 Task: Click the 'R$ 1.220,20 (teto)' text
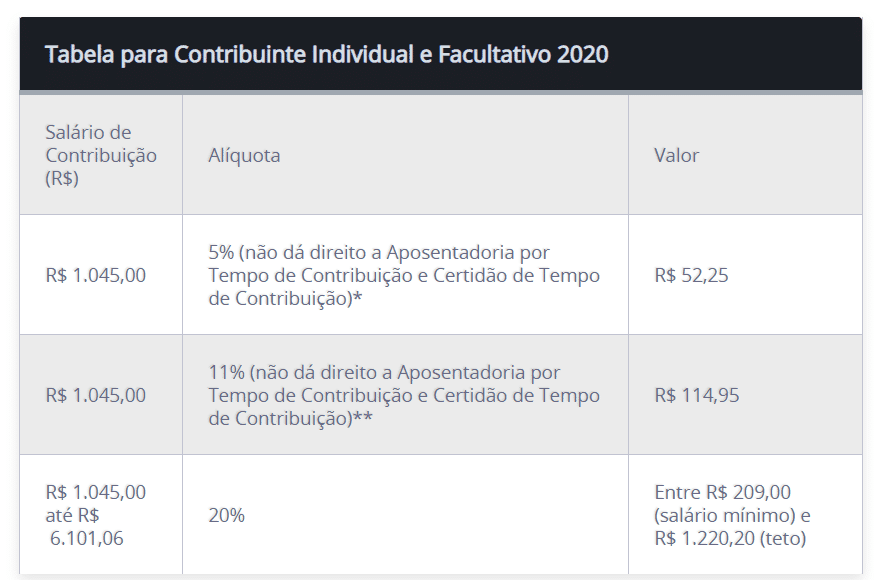coord(730,538)
